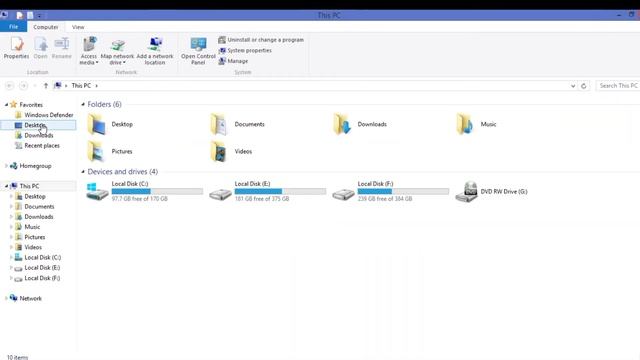Collapse Devices and drives (4) group
The image size is (640, 360).
click(83, 172)
